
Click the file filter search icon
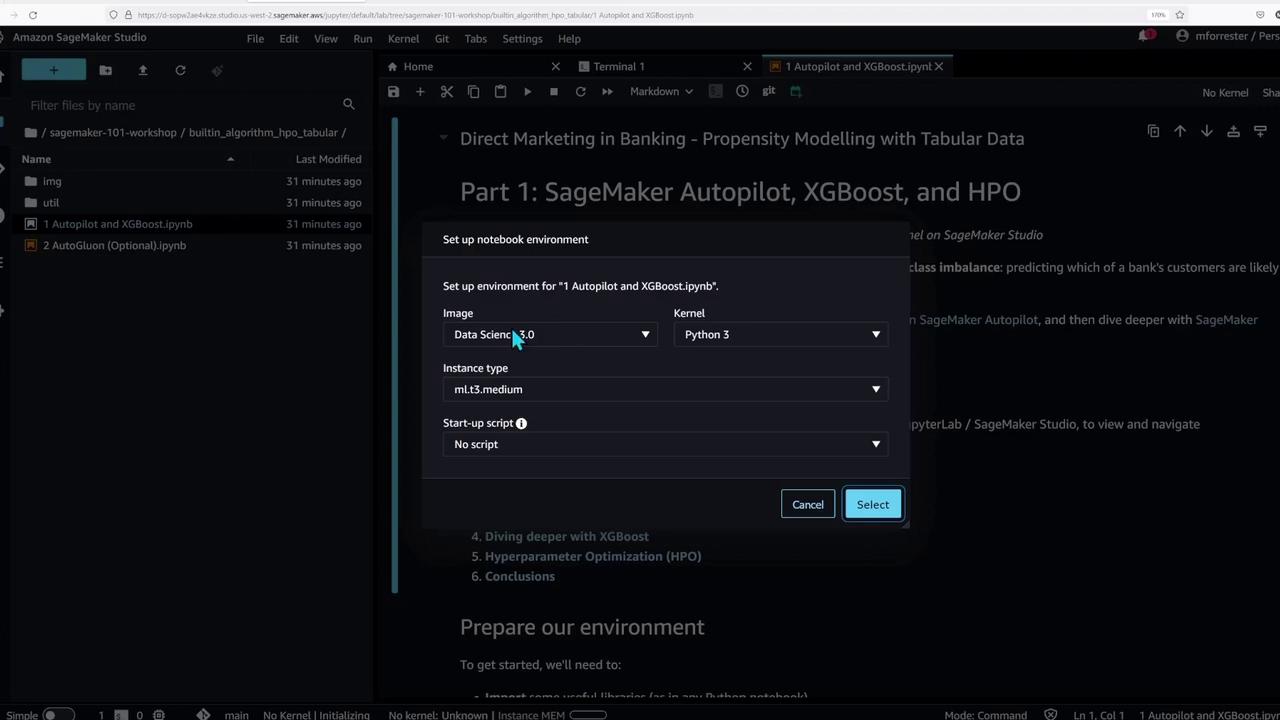point(348,104)
